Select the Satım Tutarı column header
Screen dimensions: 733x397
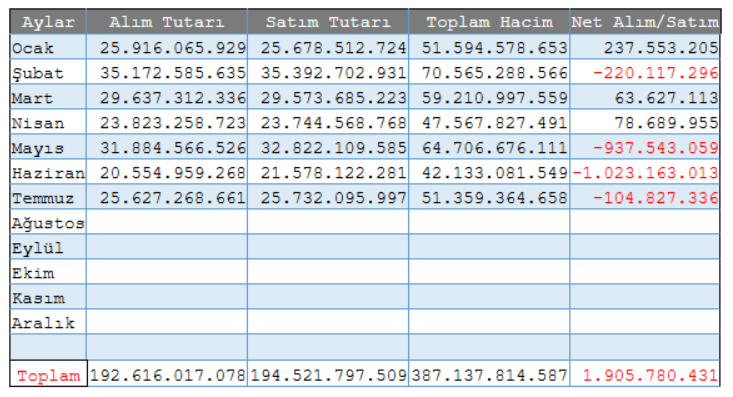pos(328,22)
